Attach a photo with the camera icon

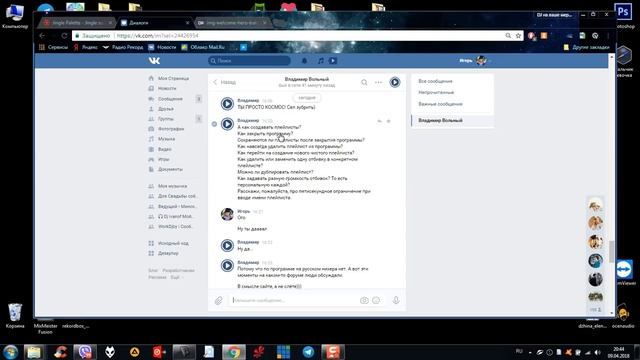click(364, 300)
